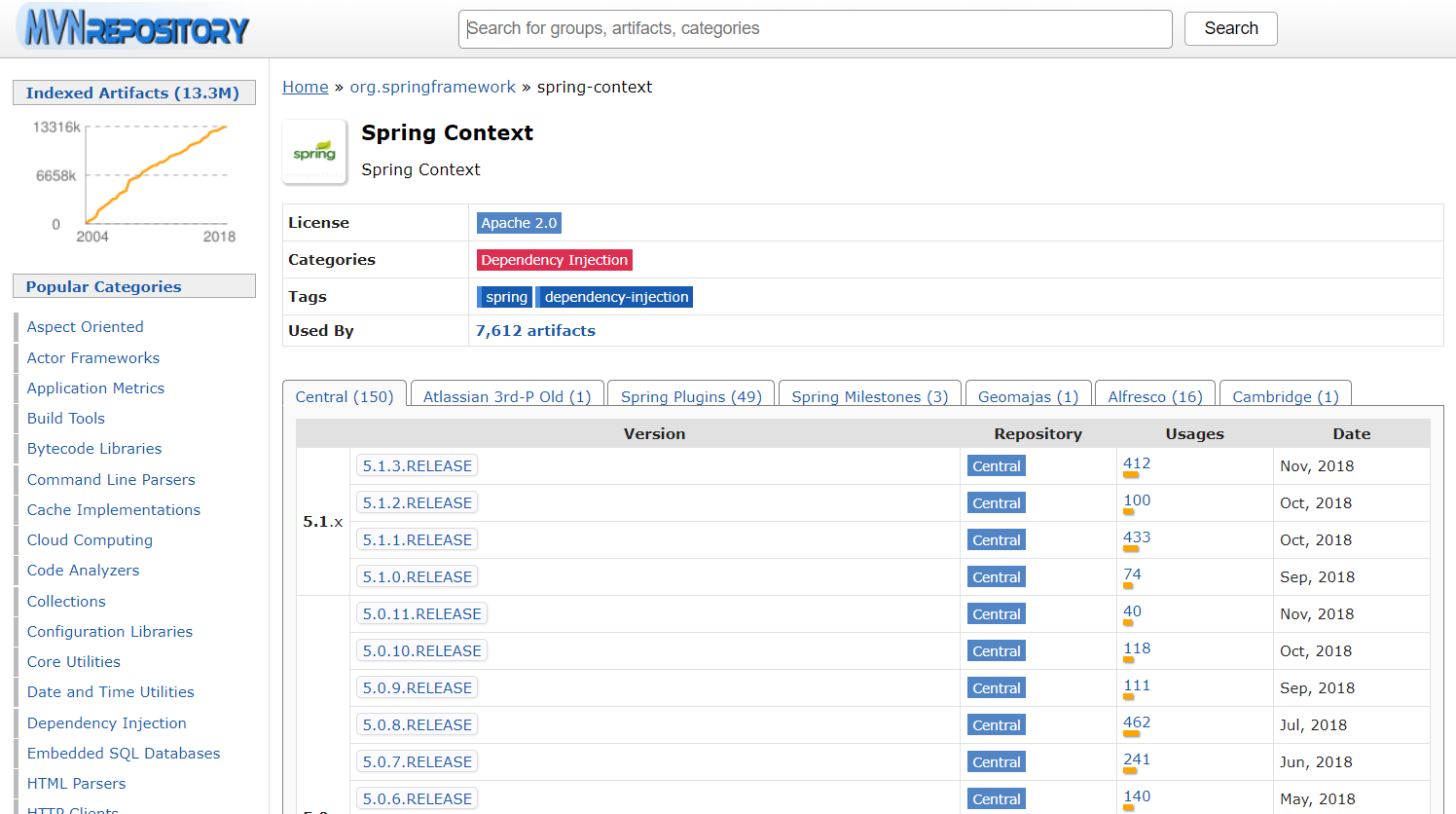Open version 5.1.0.RELEASE

click(x=417, y=577)
